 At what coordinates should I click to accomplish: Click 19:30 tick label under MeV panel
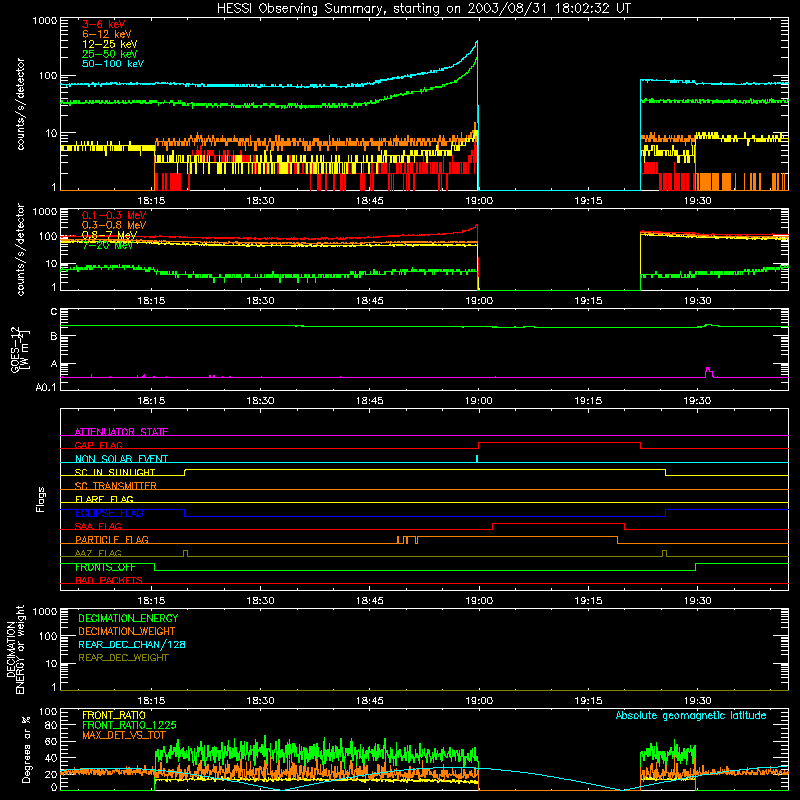tap(697, 301)
